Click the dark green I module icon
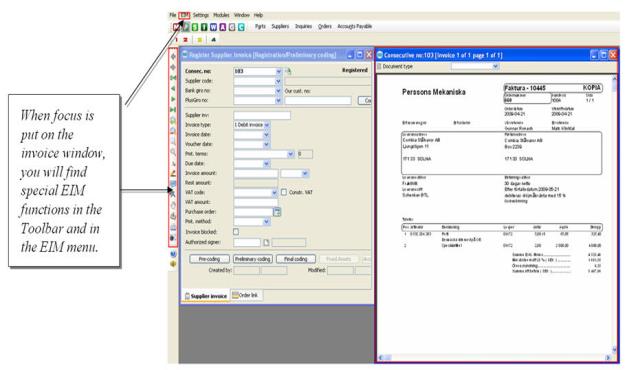 (x=204, y=27)
